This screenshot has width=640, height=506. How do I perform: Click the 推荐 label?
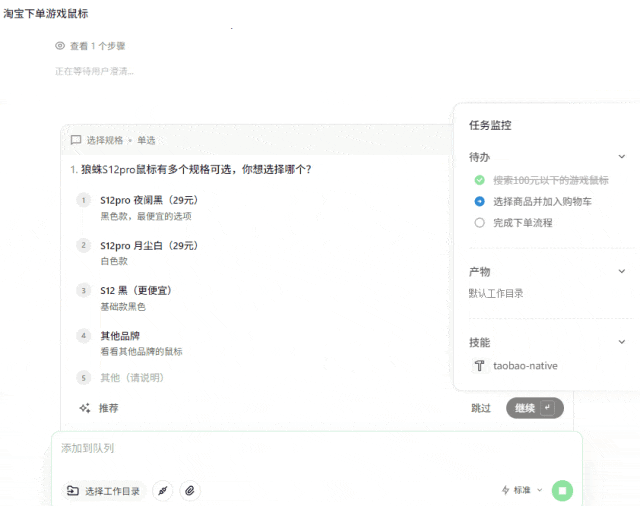pyautogui.click(x=109, y=408)
